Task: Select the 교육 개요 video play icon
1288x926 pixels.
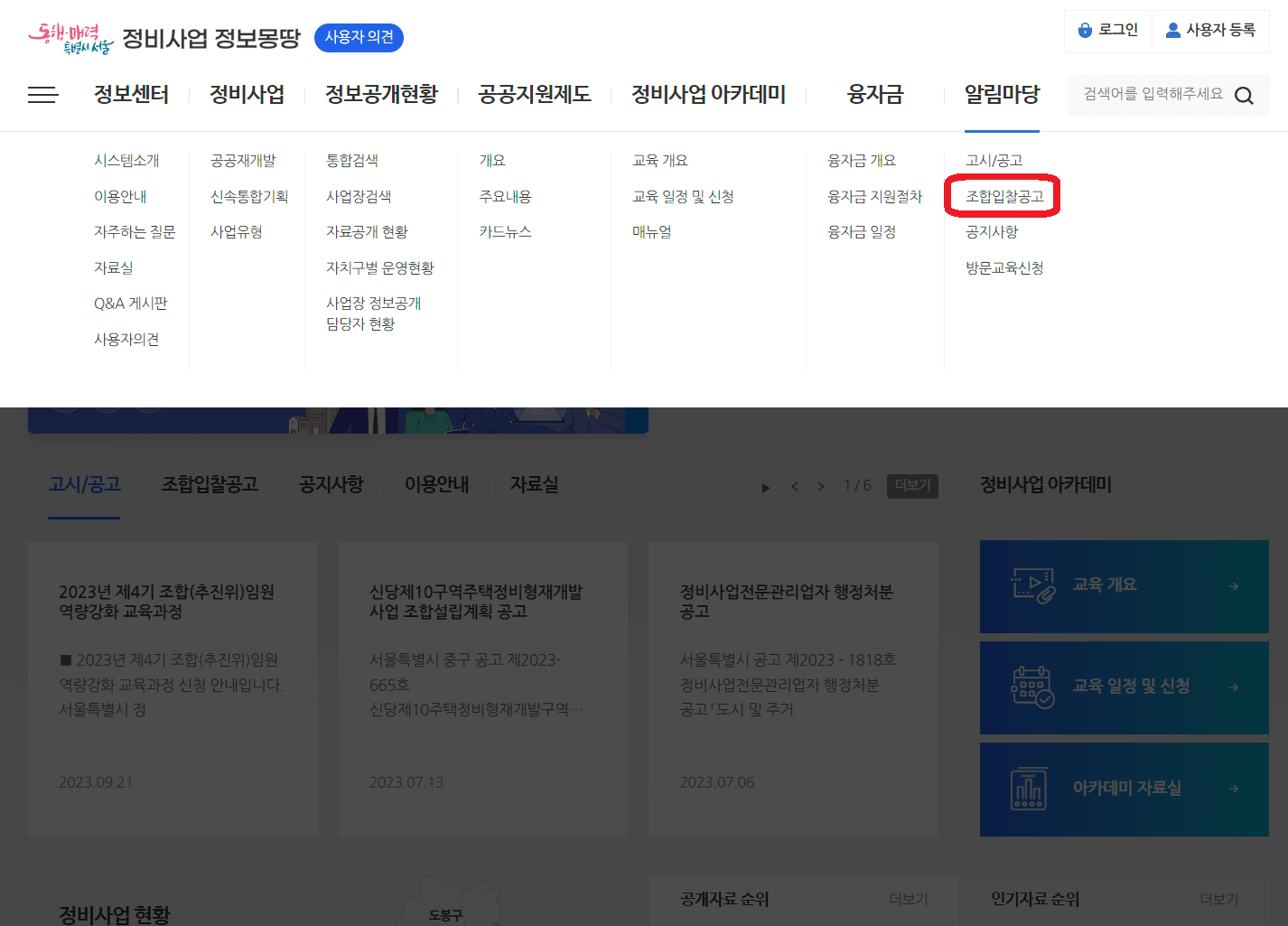Action: 1032,585
